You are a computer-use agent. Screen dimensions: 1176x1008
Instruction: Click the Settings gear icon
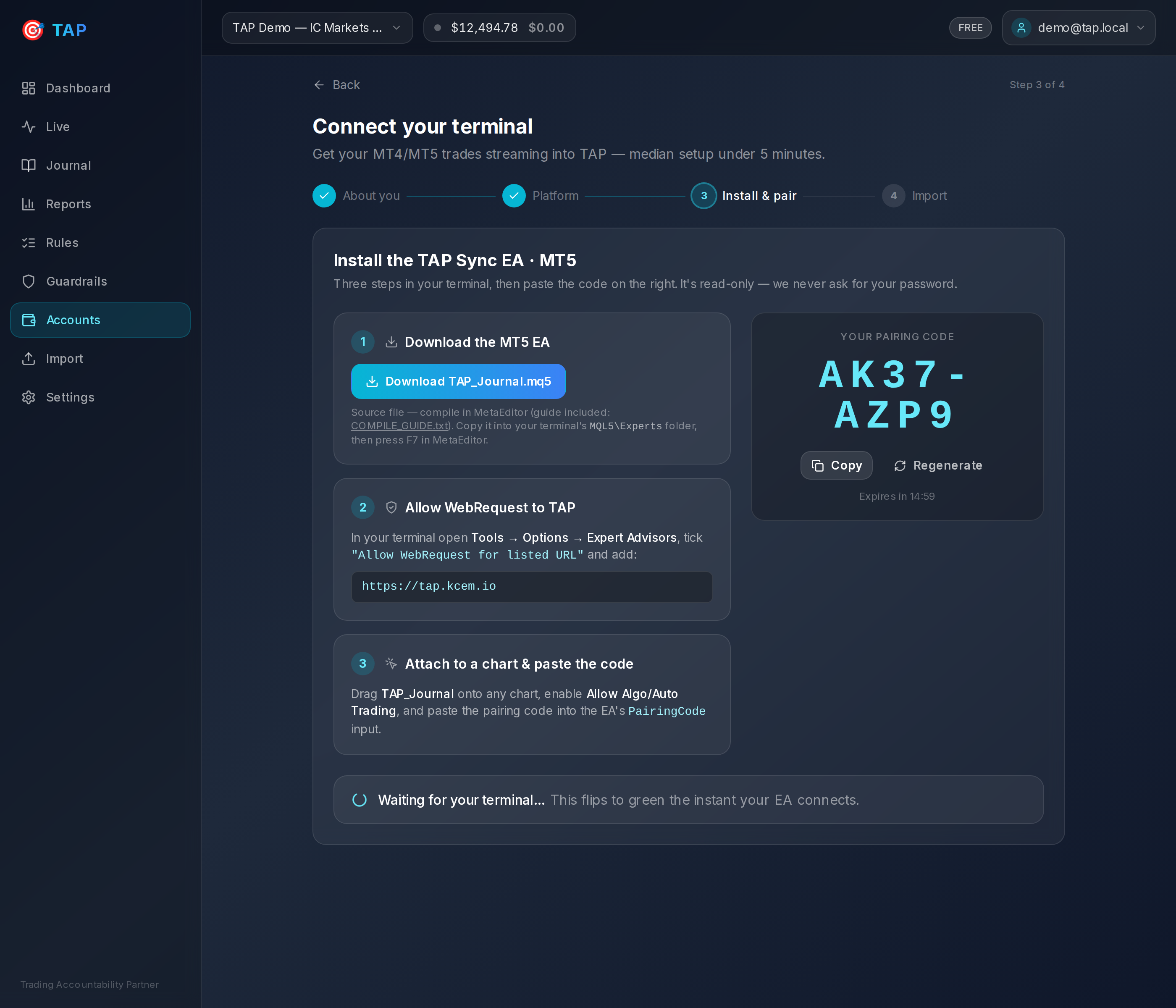pos(29,397)
